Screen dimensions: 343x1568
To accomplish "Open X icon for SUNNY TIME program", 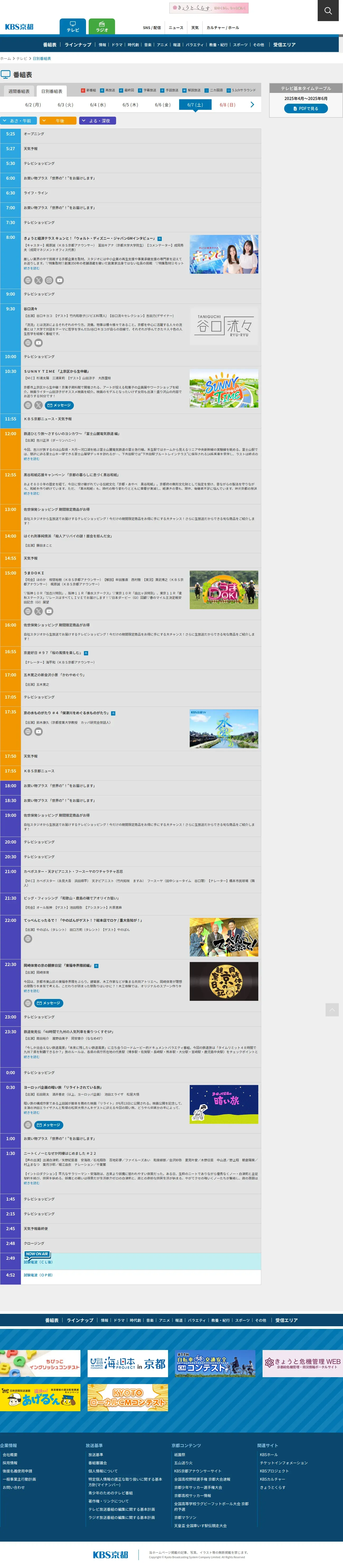I will coord(38,405).
